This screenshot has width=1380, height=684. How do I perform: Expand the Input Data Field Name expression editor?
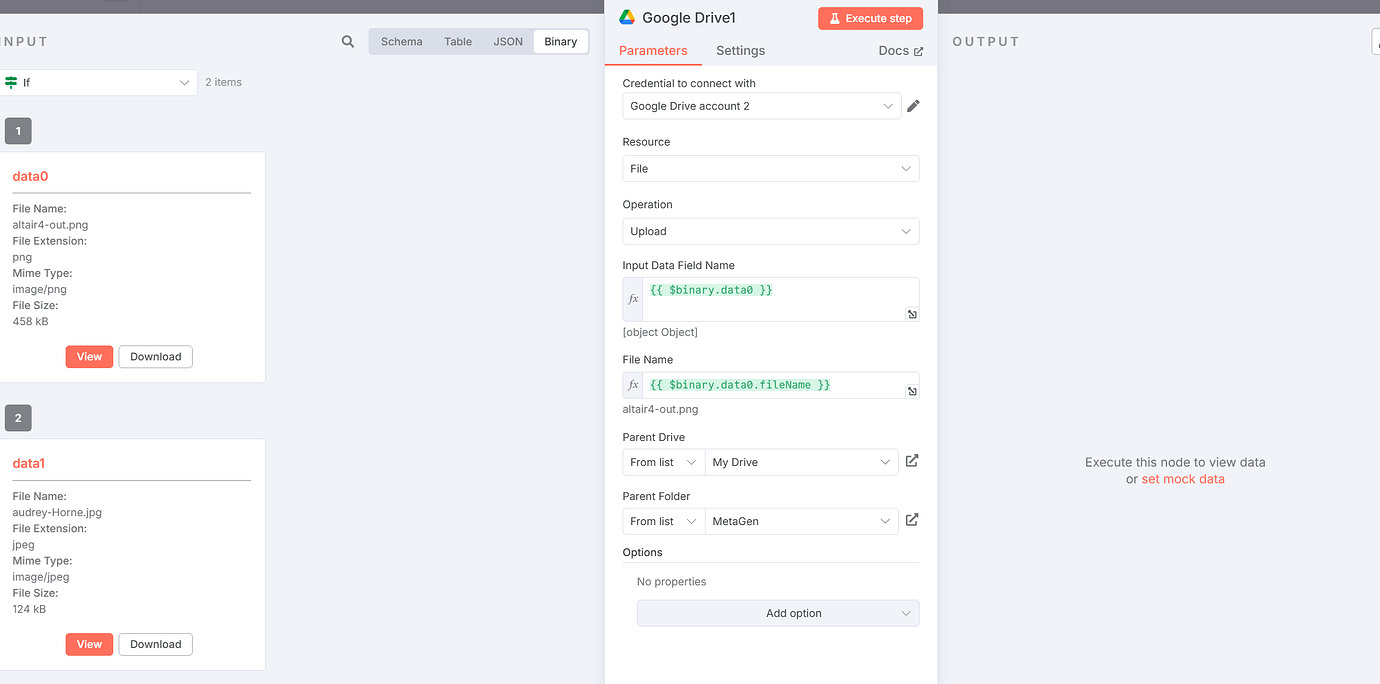[912, 314]
